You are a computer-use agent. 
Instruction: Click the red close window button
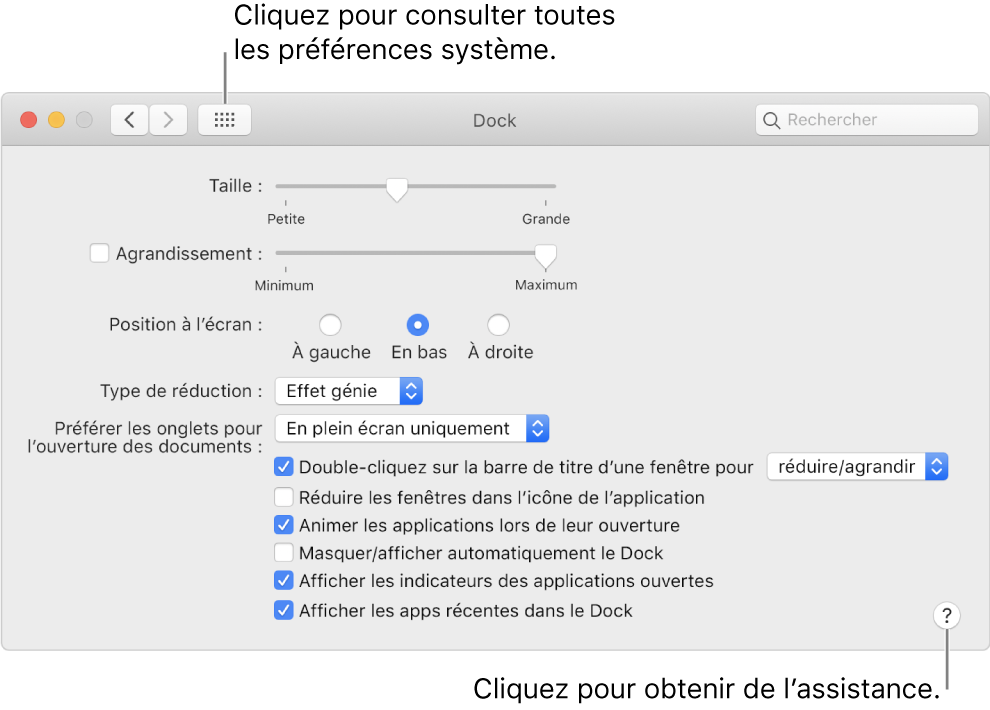click(x=28, y=120)
